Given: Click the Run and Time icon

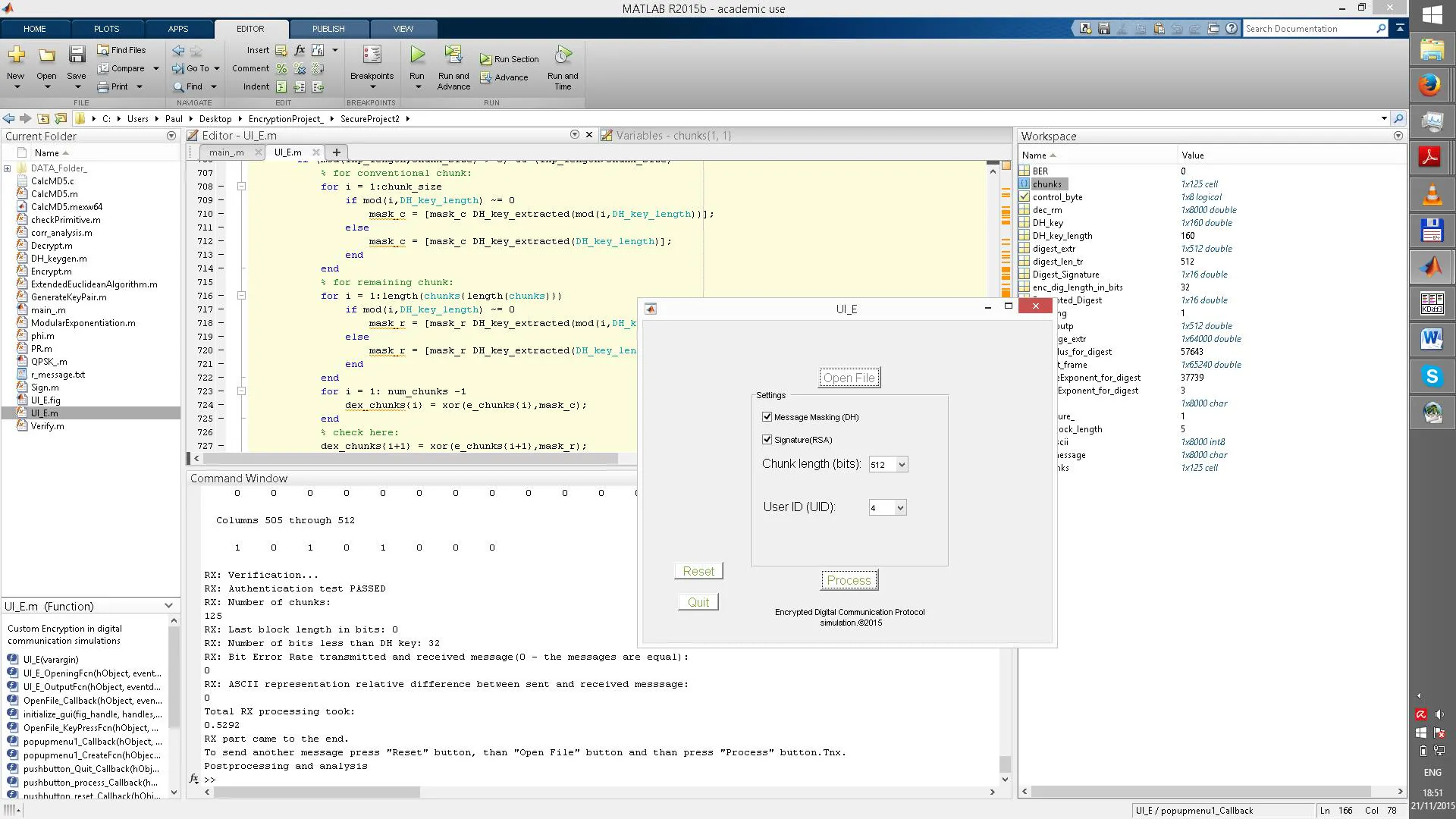Looking at the screenshot, I should tap(563, 55).
